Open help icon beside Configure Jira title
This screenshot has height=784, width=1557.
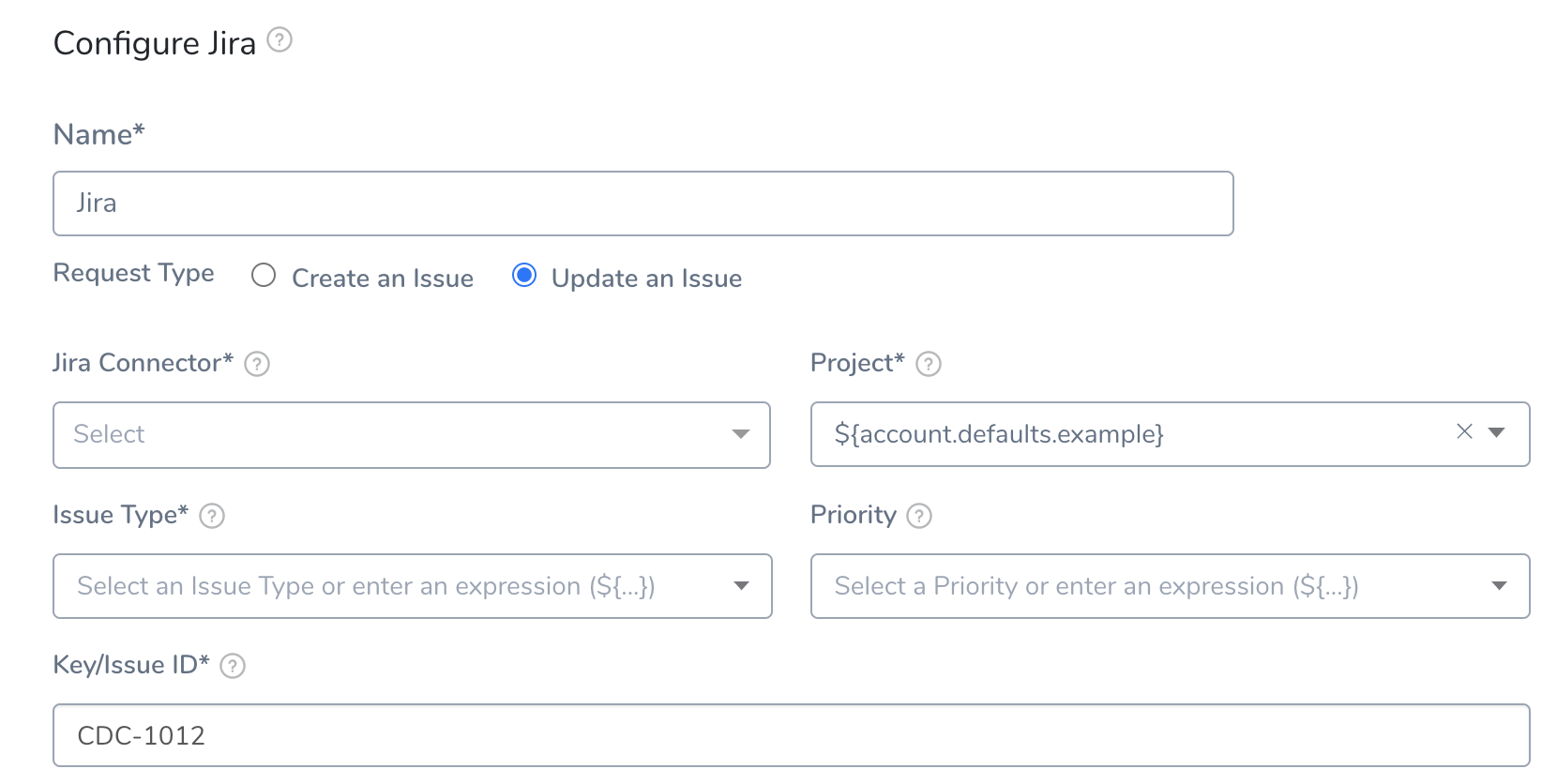pos(280,40)
